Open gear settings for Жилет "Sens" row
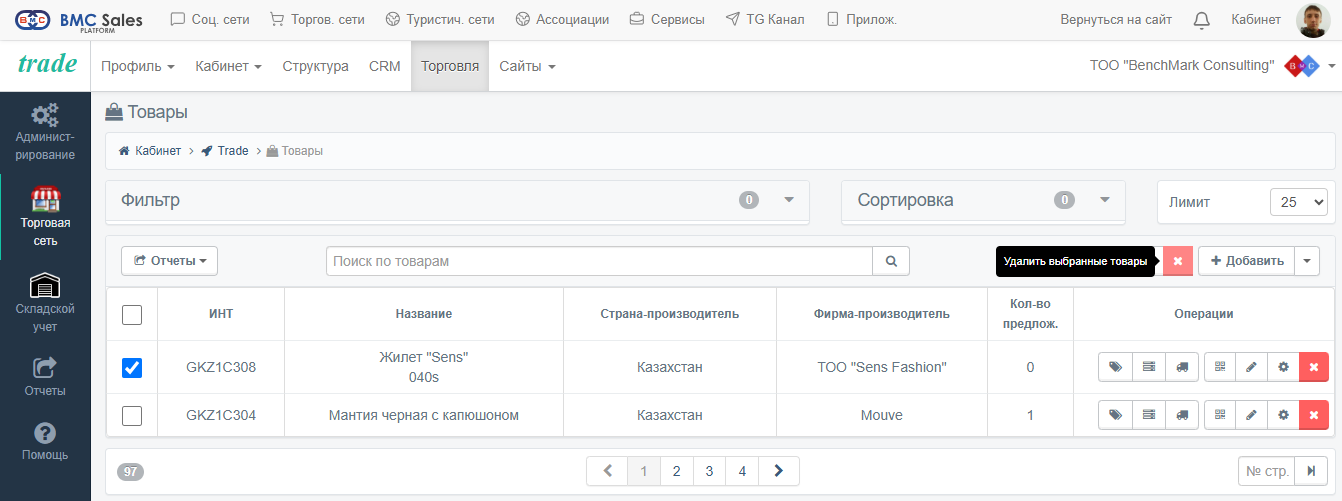Image resolution: width=1342 pixels, height=501 pixels. 1284,367
